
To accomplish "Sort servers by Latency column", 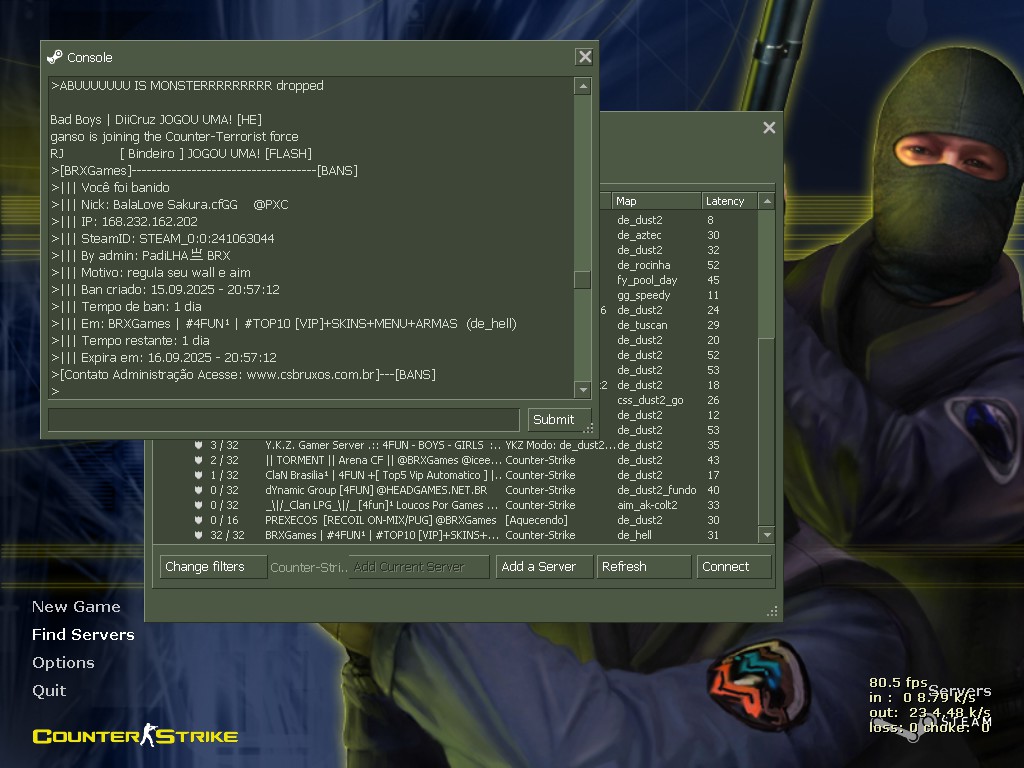I will pos(729,201).
